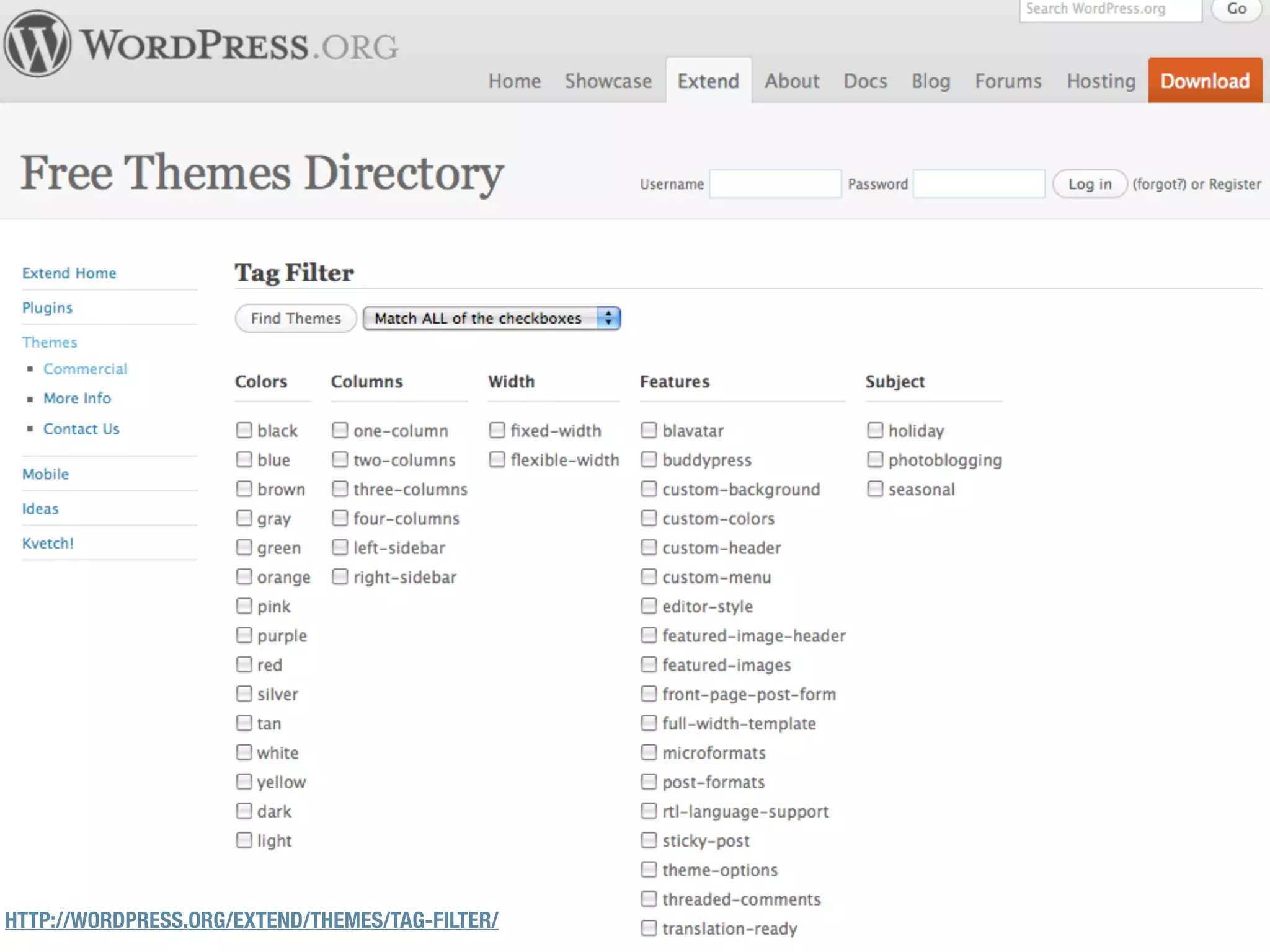Tick the post-formats checkbox

pos(649,781)
